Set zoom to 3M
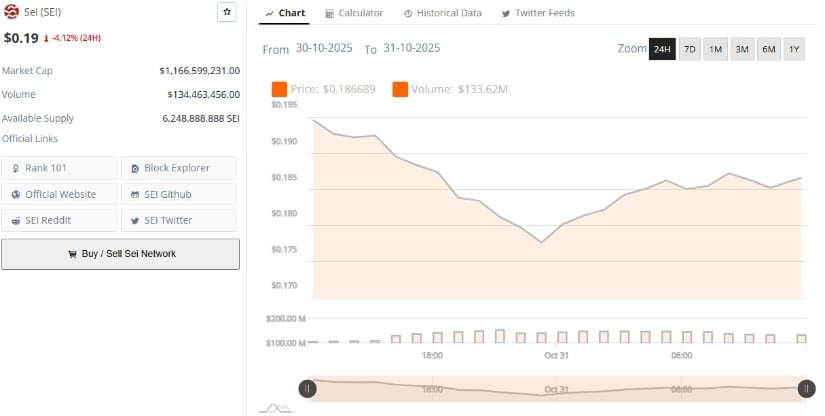The height and width of the screenshot is (416, 825). pyautogui.click(x=742, y=49)
